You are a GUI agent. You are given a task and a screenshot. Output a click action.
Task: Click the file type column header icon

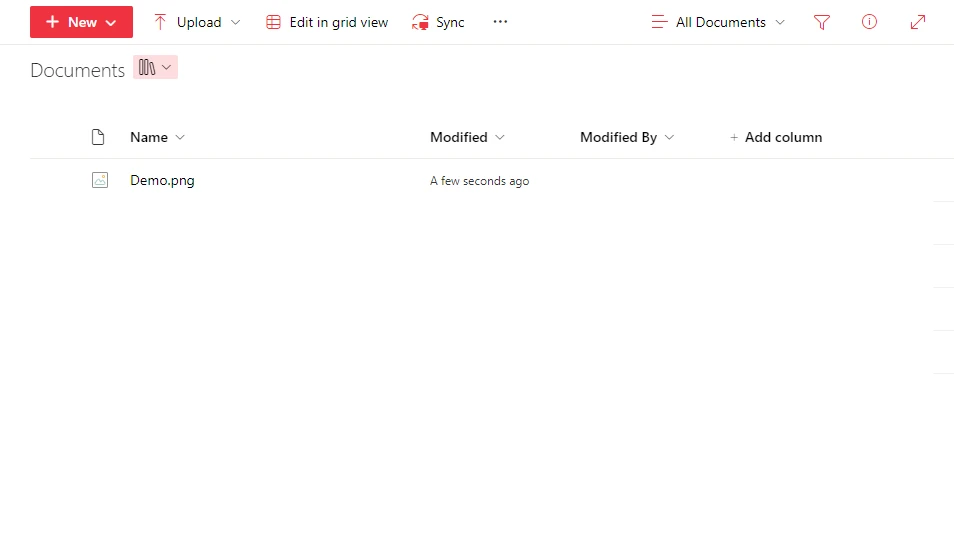point(98,137)
